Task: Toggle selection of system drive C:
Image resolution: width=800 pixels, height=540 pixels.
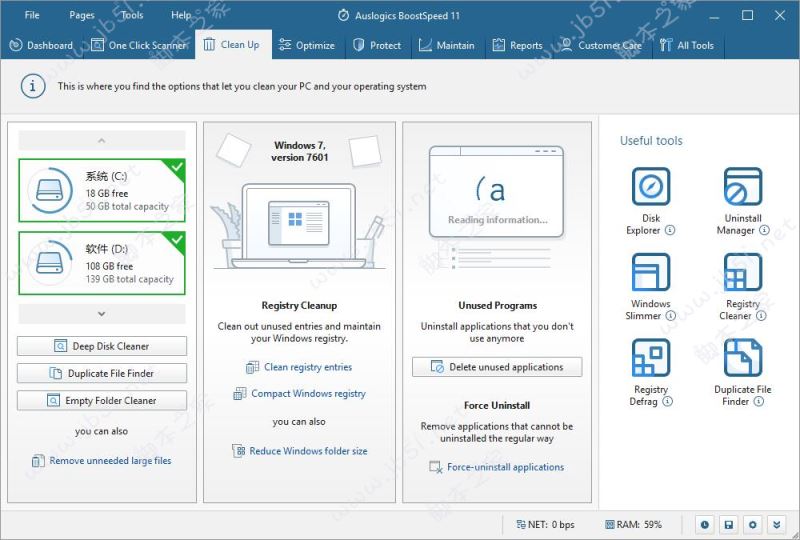Action: tap(102, 190)
